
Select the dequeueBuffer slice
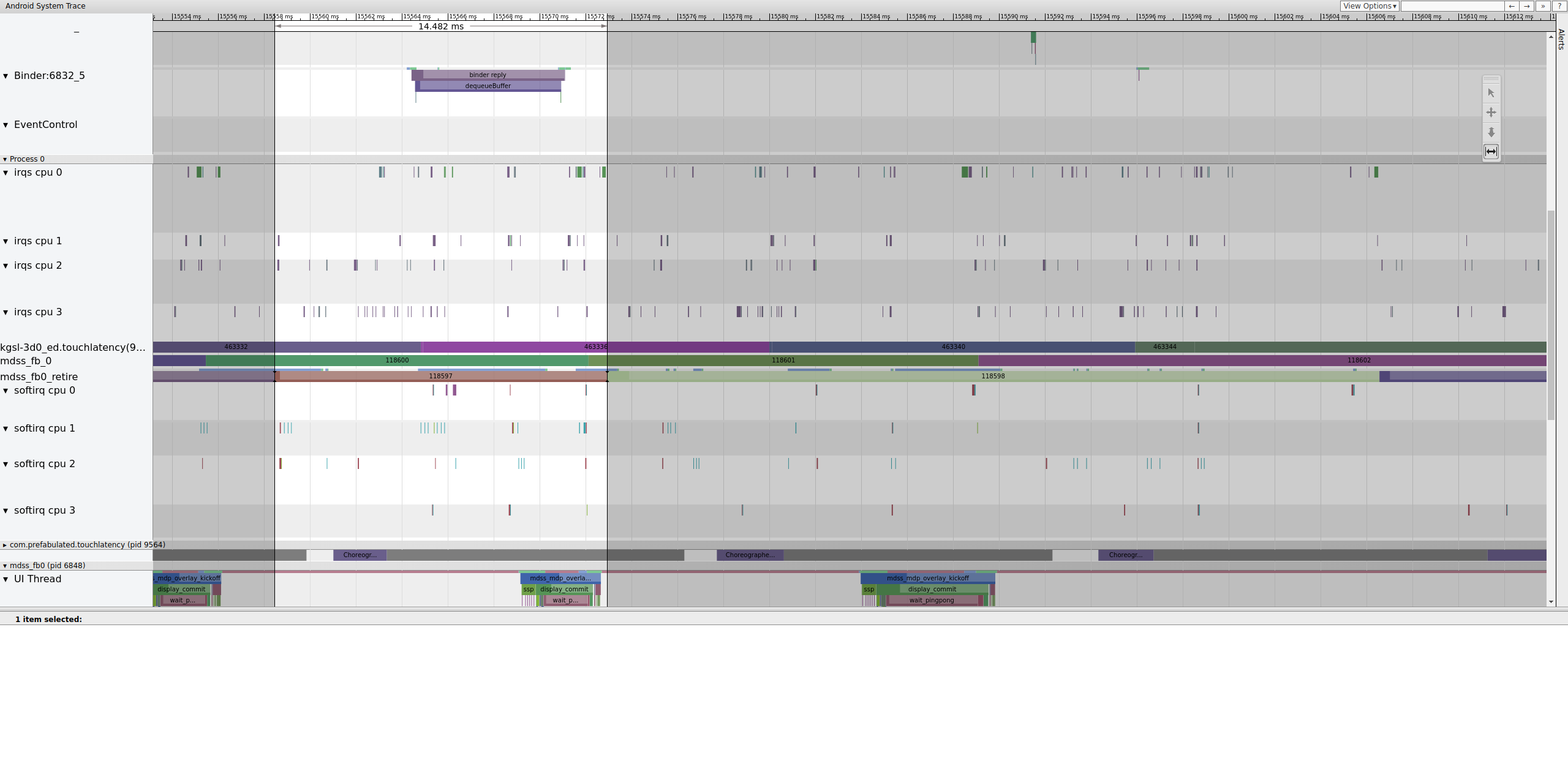pyautogui.click(x=488, y=86)
